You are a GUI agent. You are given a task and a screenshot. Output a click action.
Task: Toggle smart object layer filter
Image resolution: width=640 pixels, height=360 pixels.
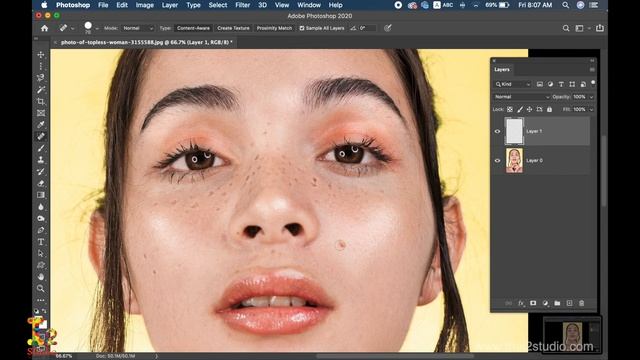point(583,84)
